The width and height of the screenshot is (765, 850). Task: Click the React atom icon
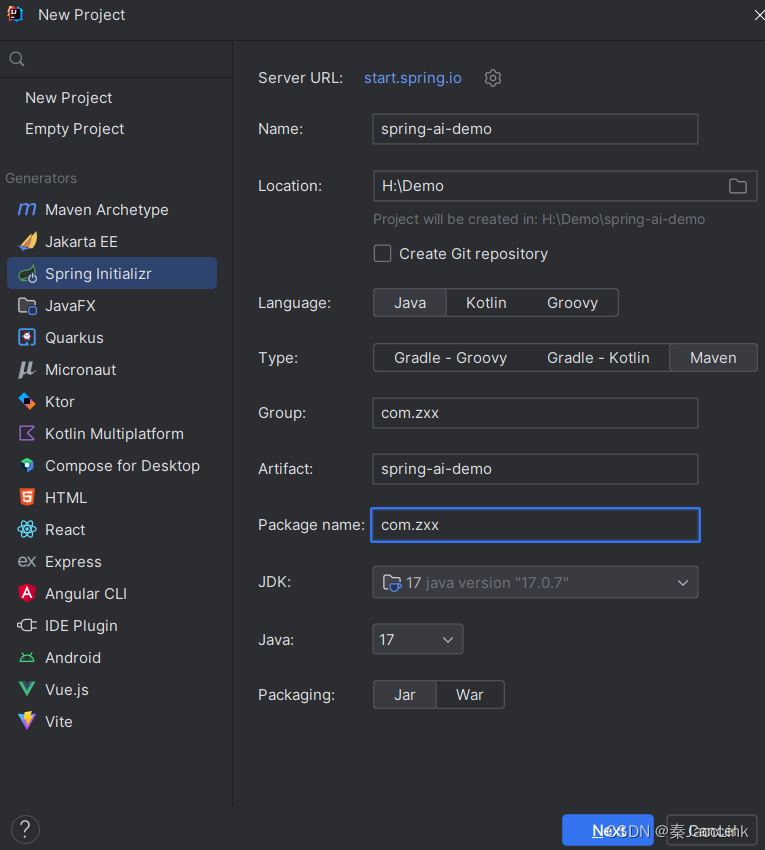click(27, 529)
